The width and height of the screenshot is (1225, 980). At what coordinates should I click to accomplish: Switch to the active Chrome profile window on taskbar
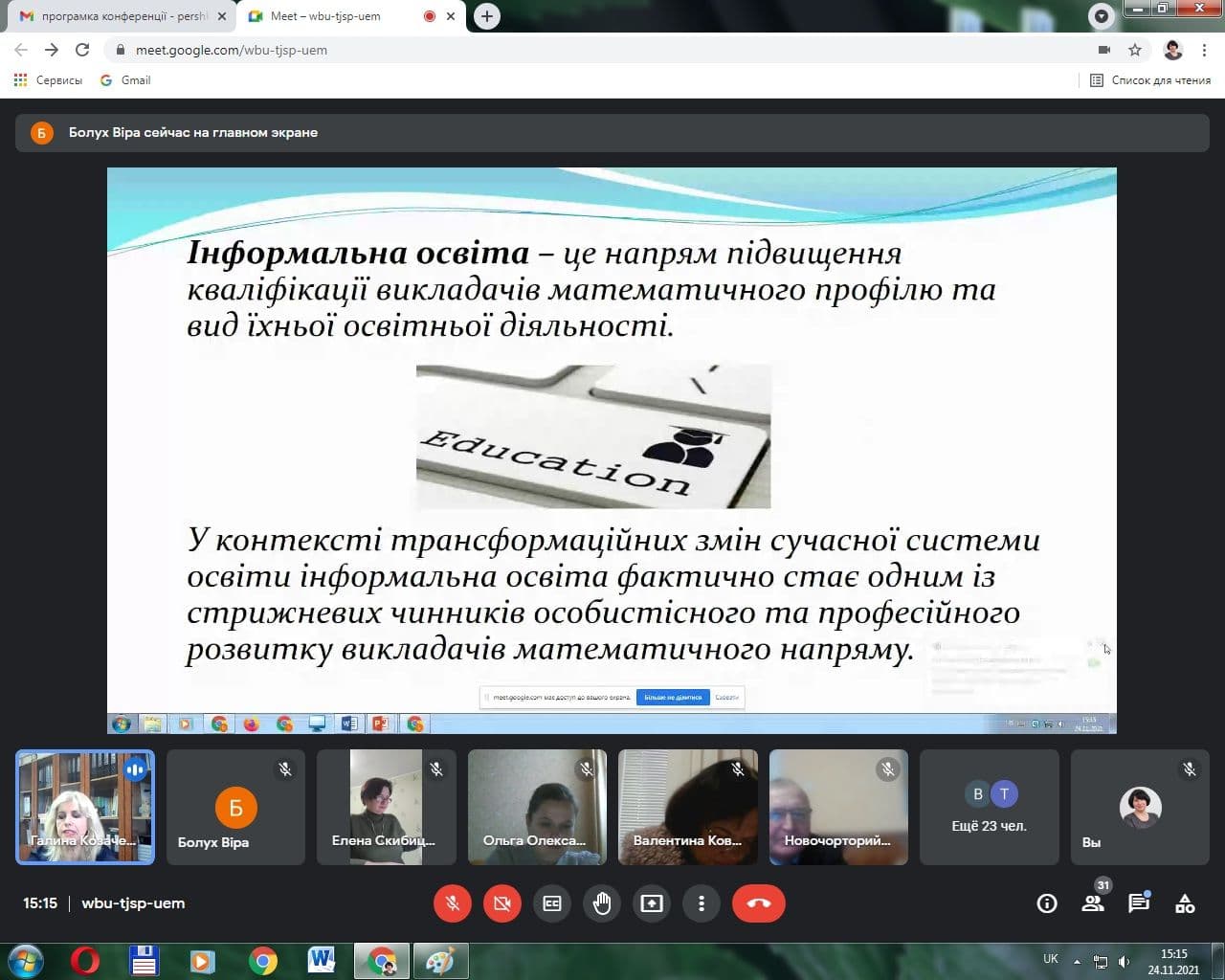[x=382, y=960]
